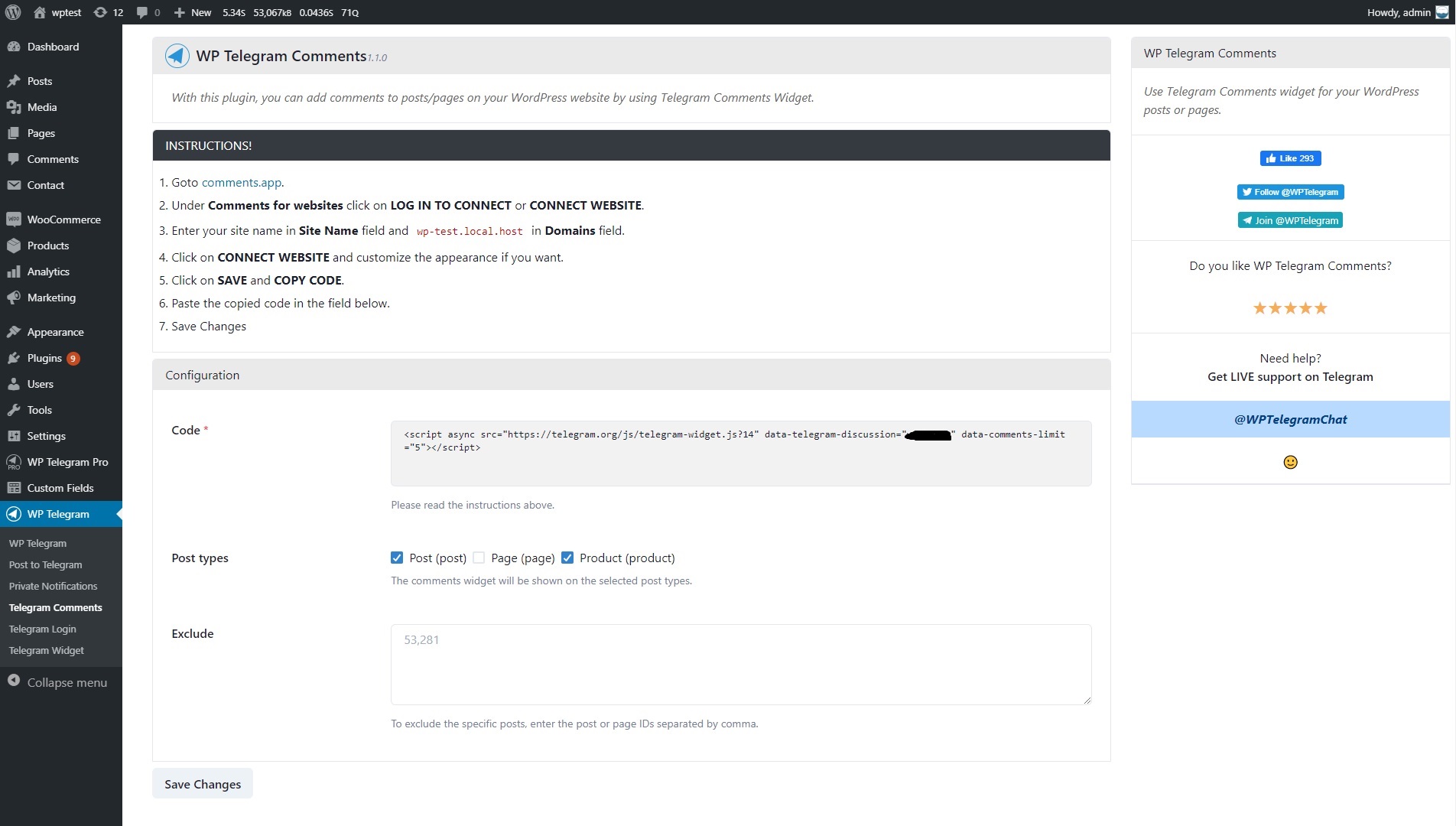This screenshot has width=1456, height=826.
Task: Click Howdy, admin account menu
Action: (1407, 12)
